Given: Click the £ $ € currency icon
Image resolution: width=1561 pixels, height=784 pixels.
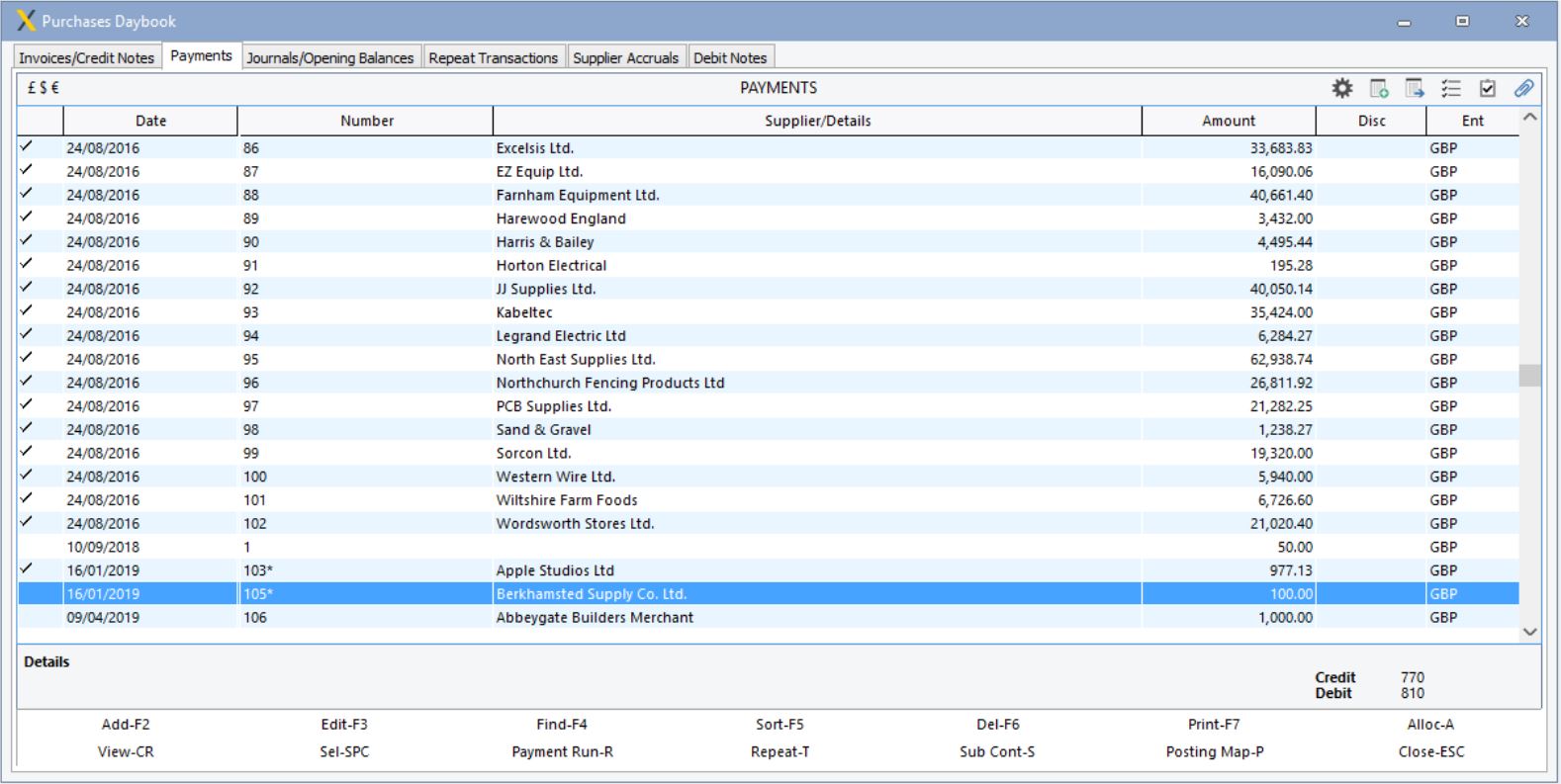Looking at the screenshot, I should (43, 88).
